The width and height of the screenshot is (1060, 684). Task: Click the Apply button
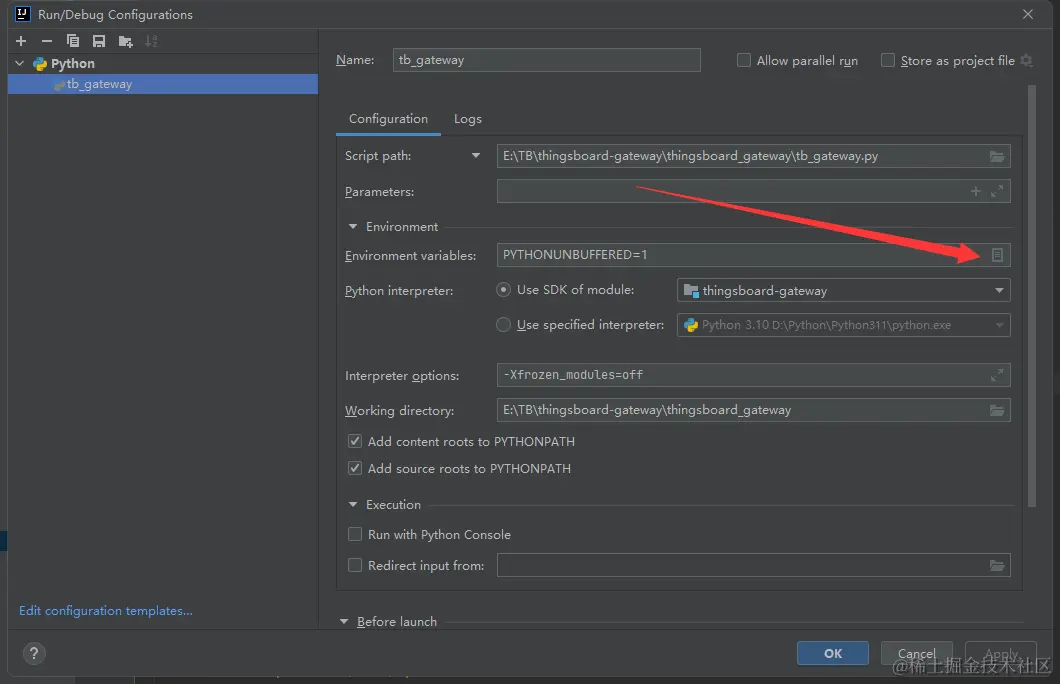[x=1001, y=653]
